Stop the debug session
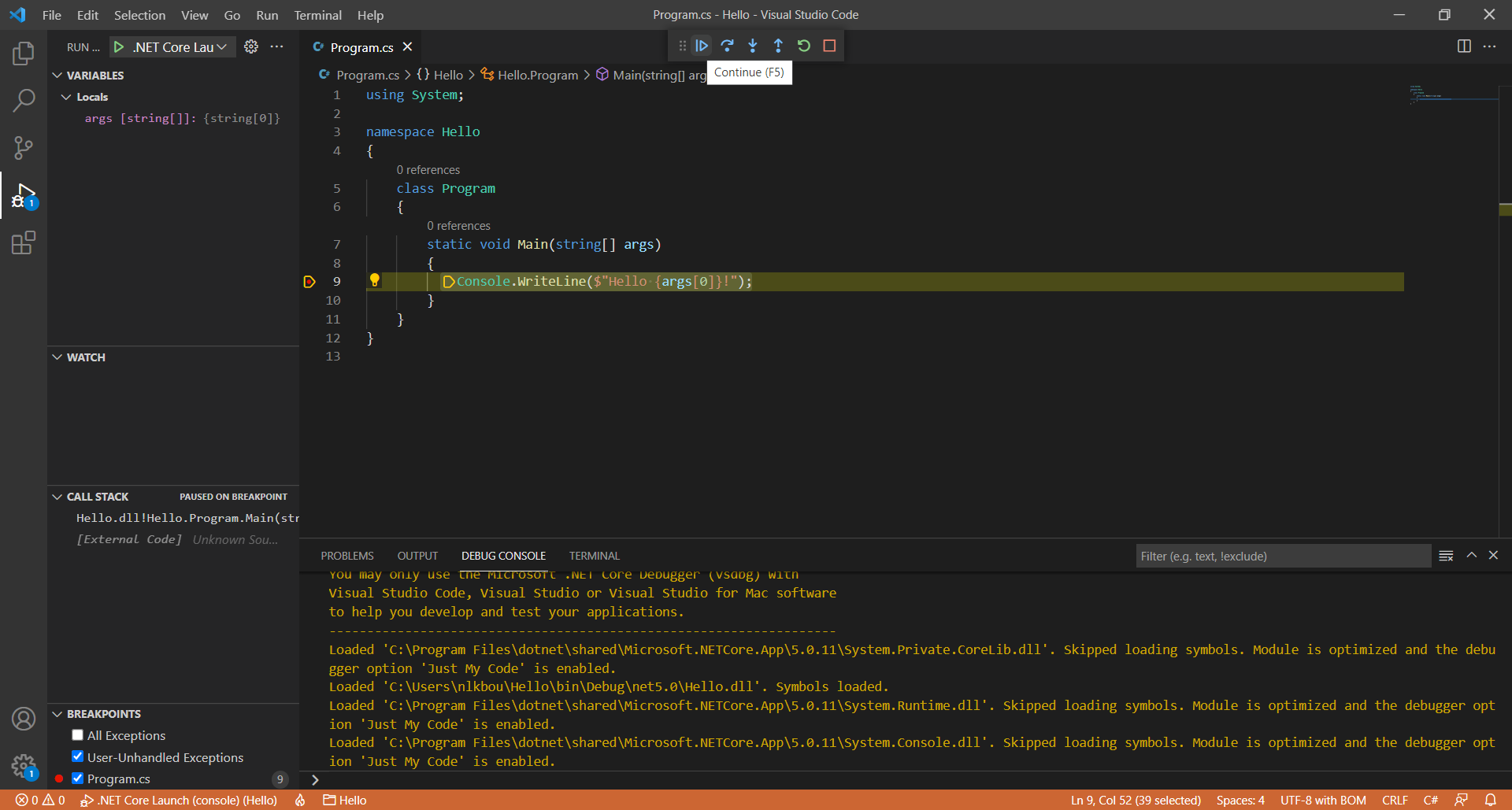 [829, 46]
